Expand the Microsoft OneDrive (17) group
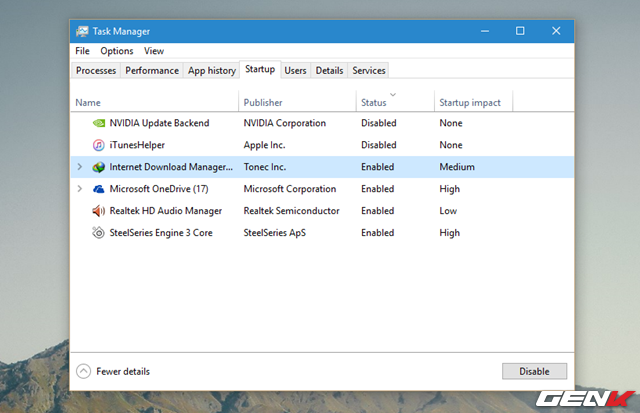Image resolution: width=640 pixels, height=413 pixels. coord(80,189)
